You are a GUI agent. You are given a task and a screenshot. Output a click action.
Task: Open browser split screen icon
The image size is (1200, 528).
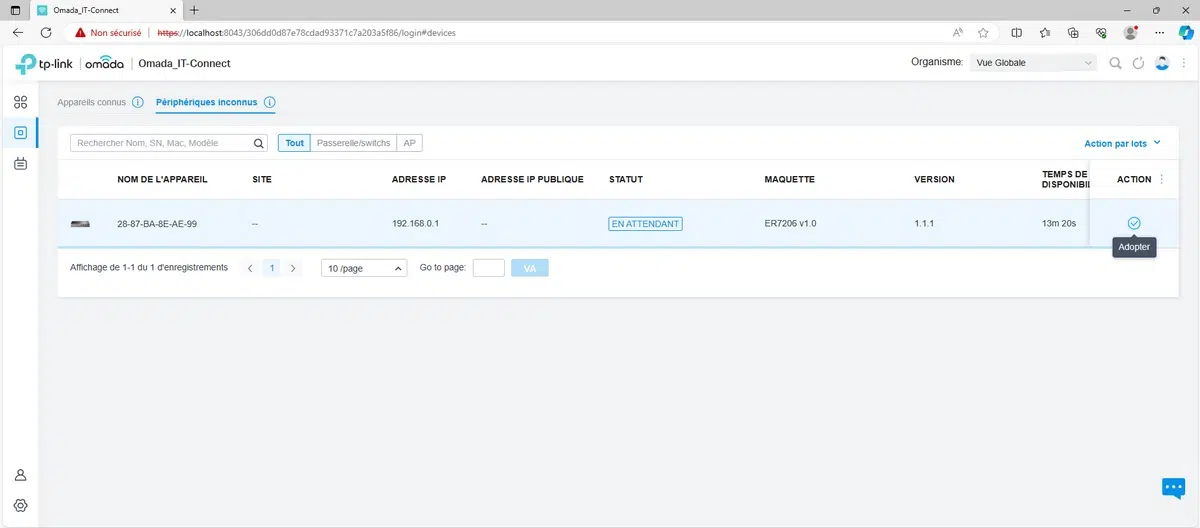[1016, 32]
